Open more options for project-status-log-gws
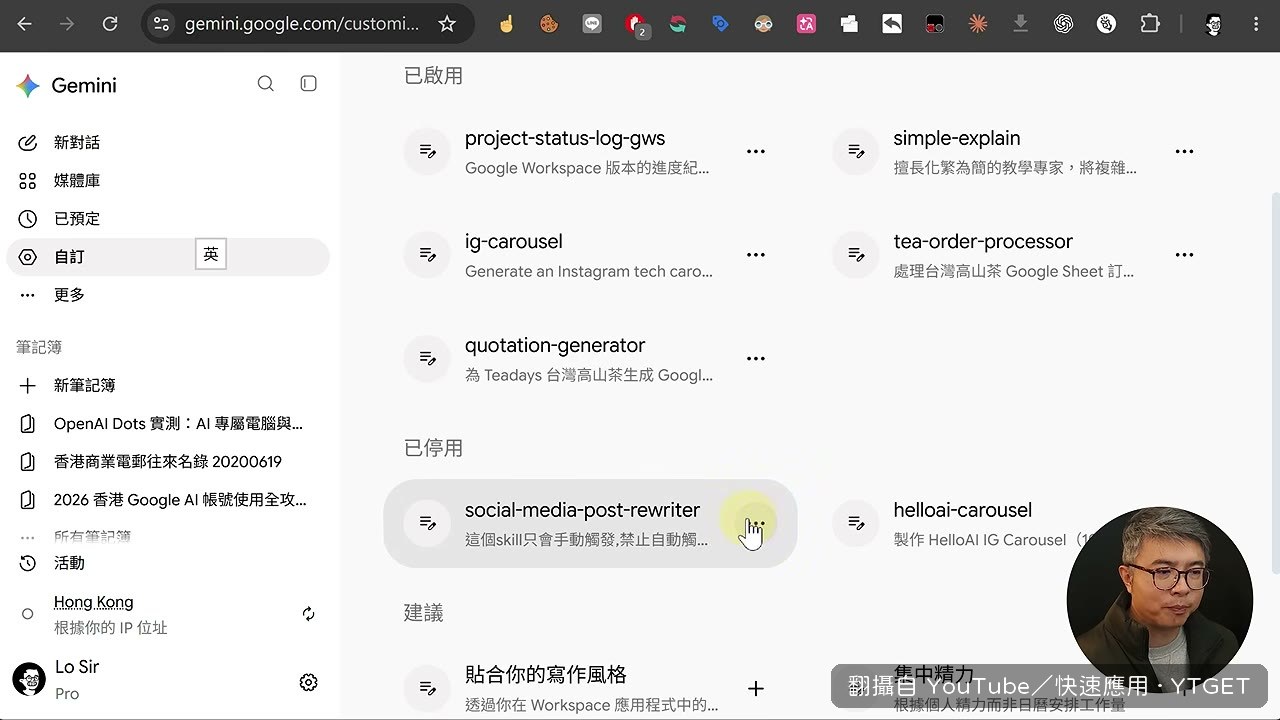 (756, 152)
